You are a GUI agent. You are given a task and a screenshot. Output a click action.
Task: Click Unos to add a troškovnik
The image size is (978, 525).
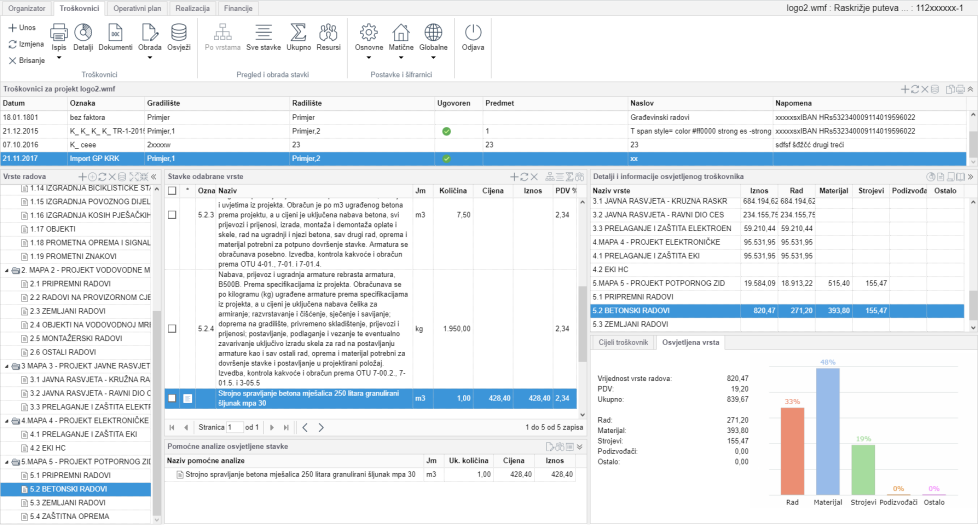coord(22,27)
